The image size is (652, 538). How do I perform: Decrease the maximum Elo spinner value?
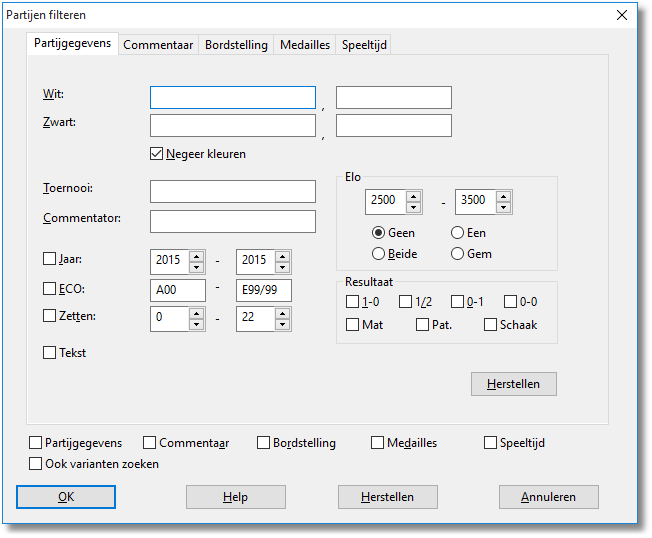click(503, 207)
